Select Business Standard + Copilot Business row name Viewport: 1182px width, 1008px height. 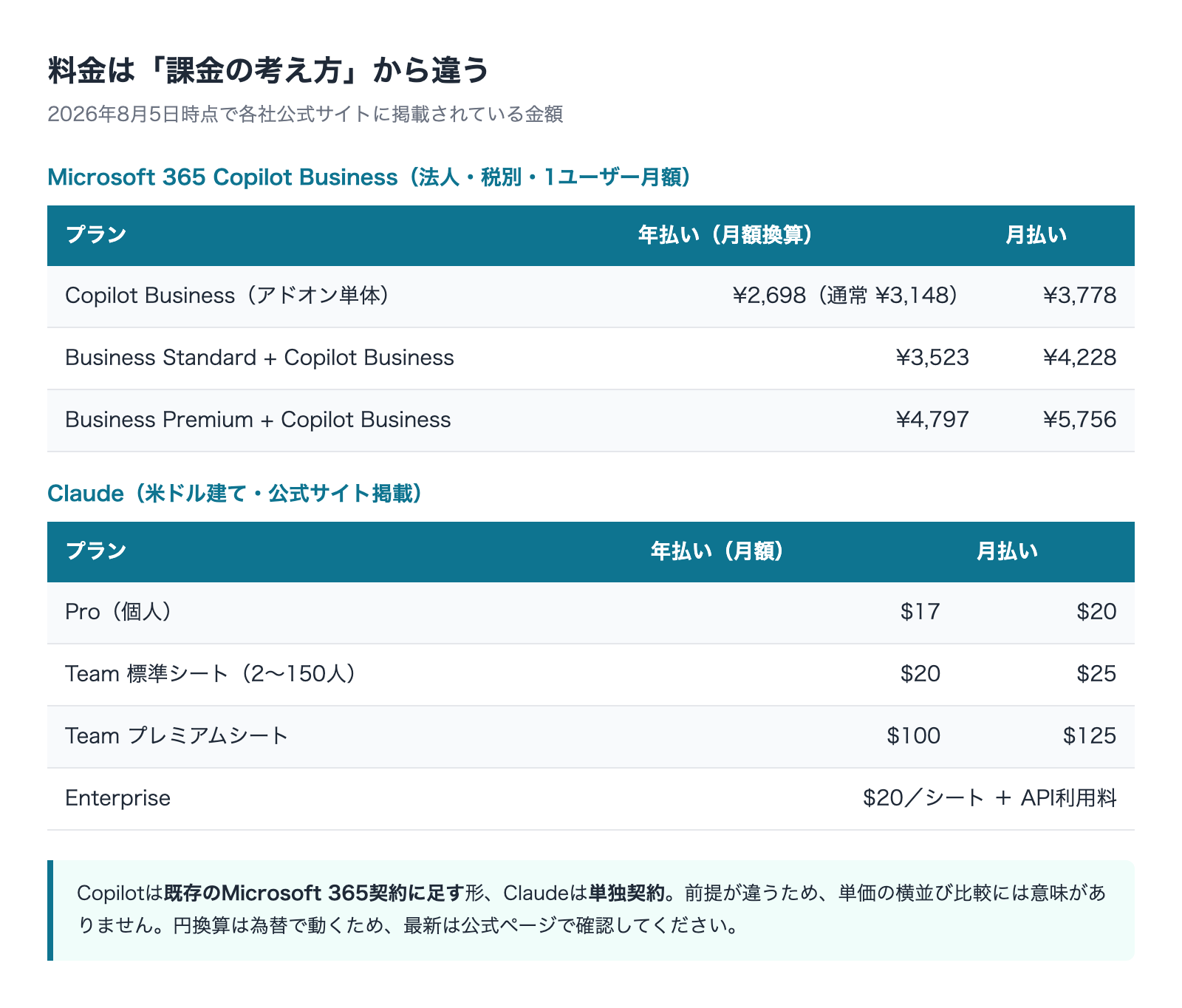[x=259, y=358]
